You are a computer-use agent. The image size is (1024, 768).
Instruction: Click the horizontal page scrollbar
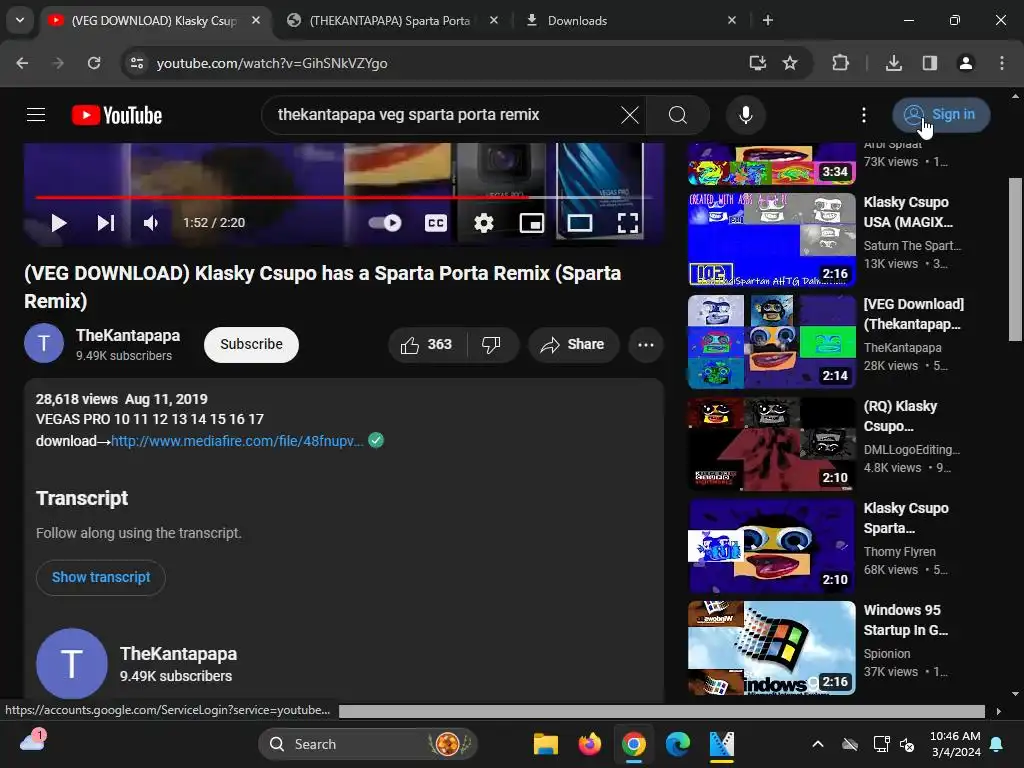click(x=662, y=711)
